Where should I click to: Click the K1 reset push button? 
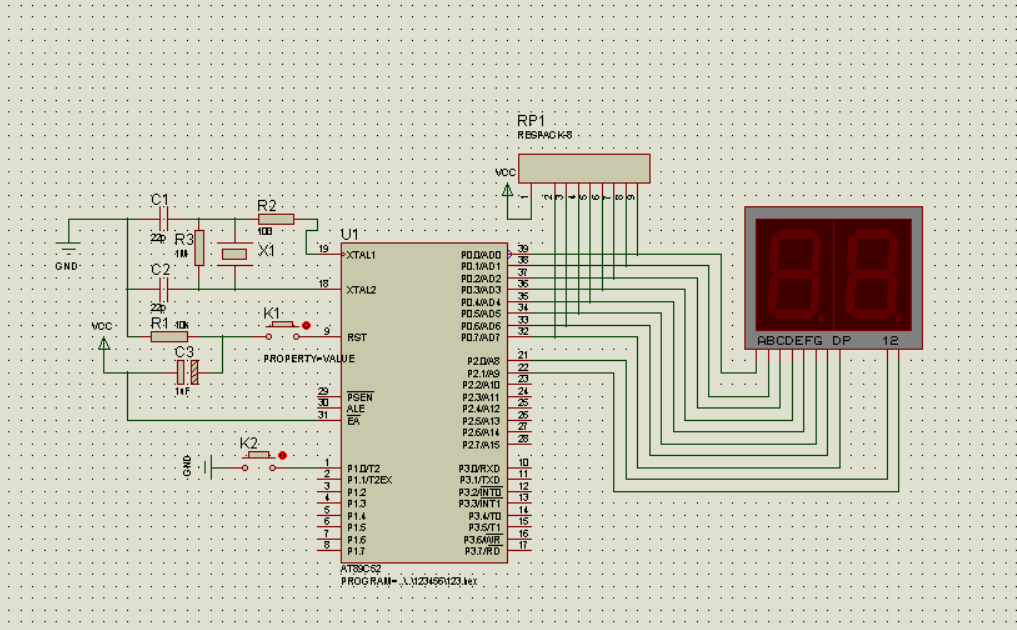tap(282, 330)
